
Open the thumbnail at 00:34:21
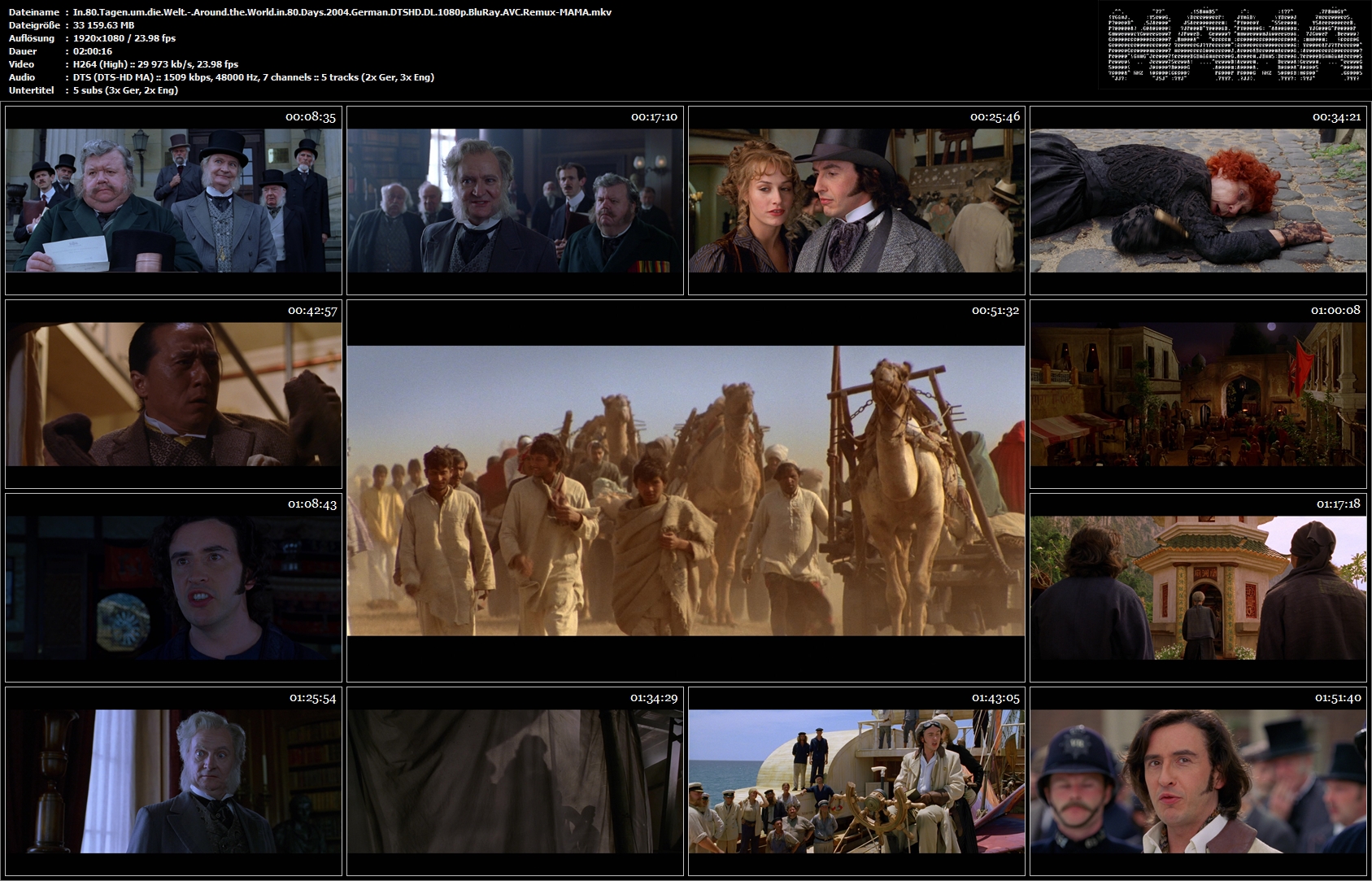click(1198, 200)
